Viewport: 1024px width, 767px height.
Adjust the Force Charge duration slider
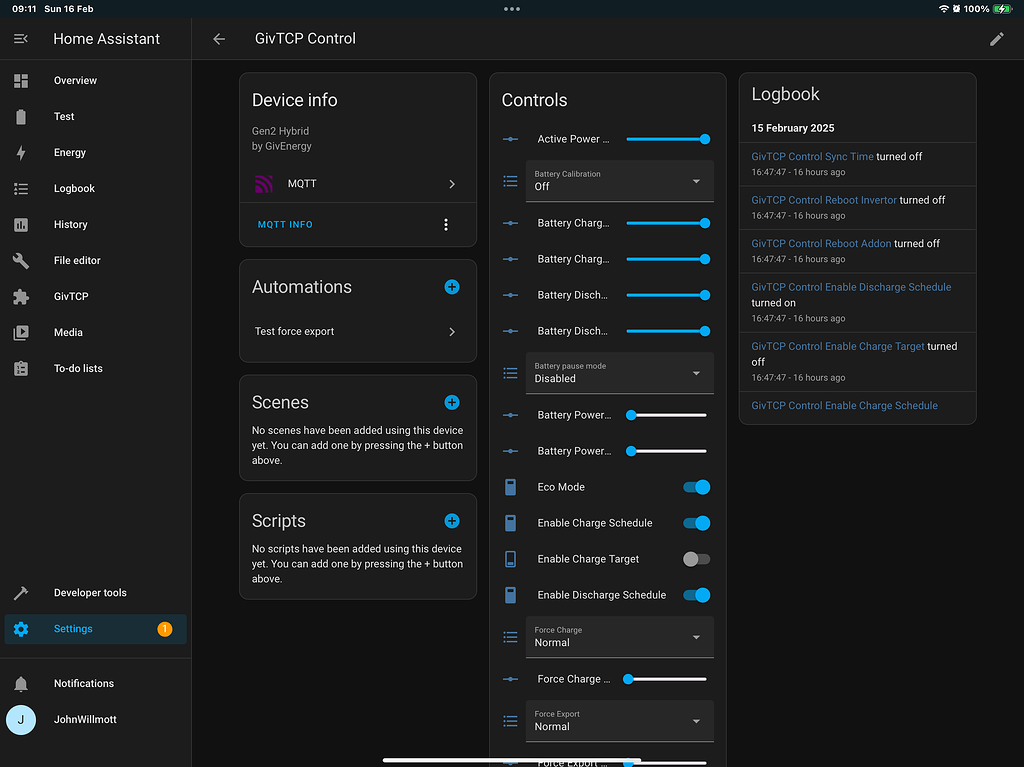pos(665,679)
